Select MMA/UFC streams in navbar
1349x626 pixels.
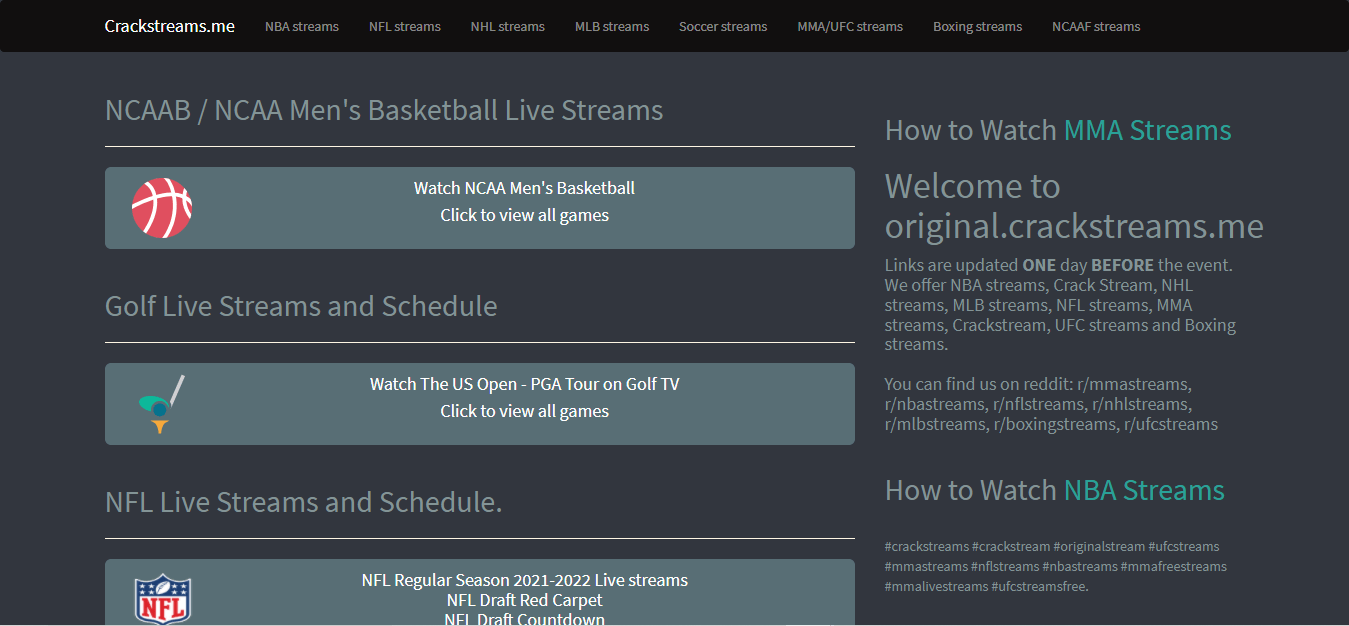[x=850, y=27]
